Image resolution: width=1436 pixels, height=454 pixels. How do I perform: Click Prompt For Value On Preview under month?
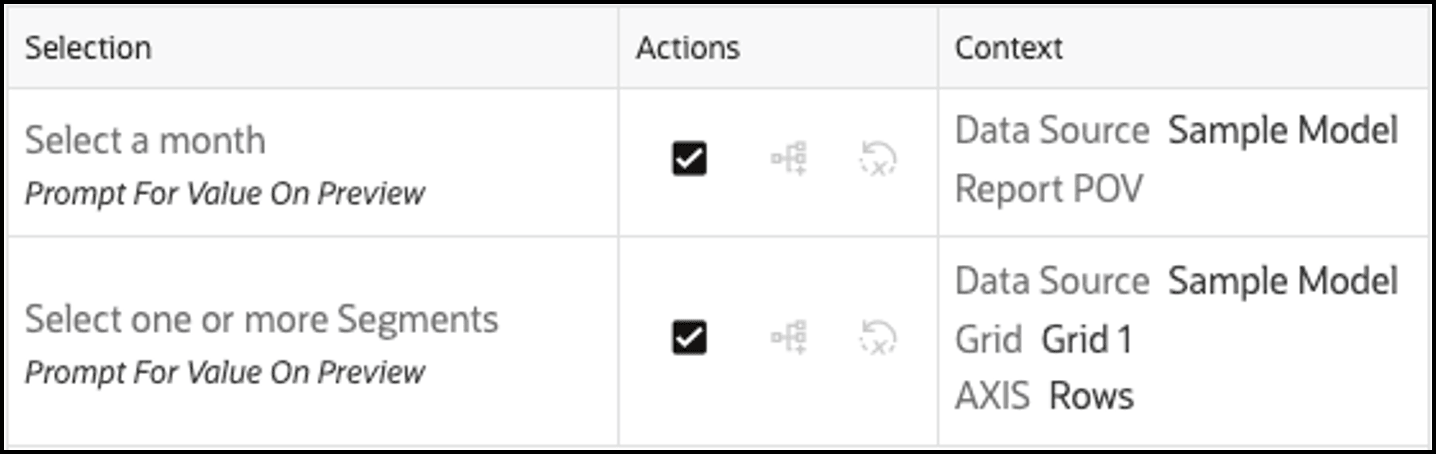225,193
